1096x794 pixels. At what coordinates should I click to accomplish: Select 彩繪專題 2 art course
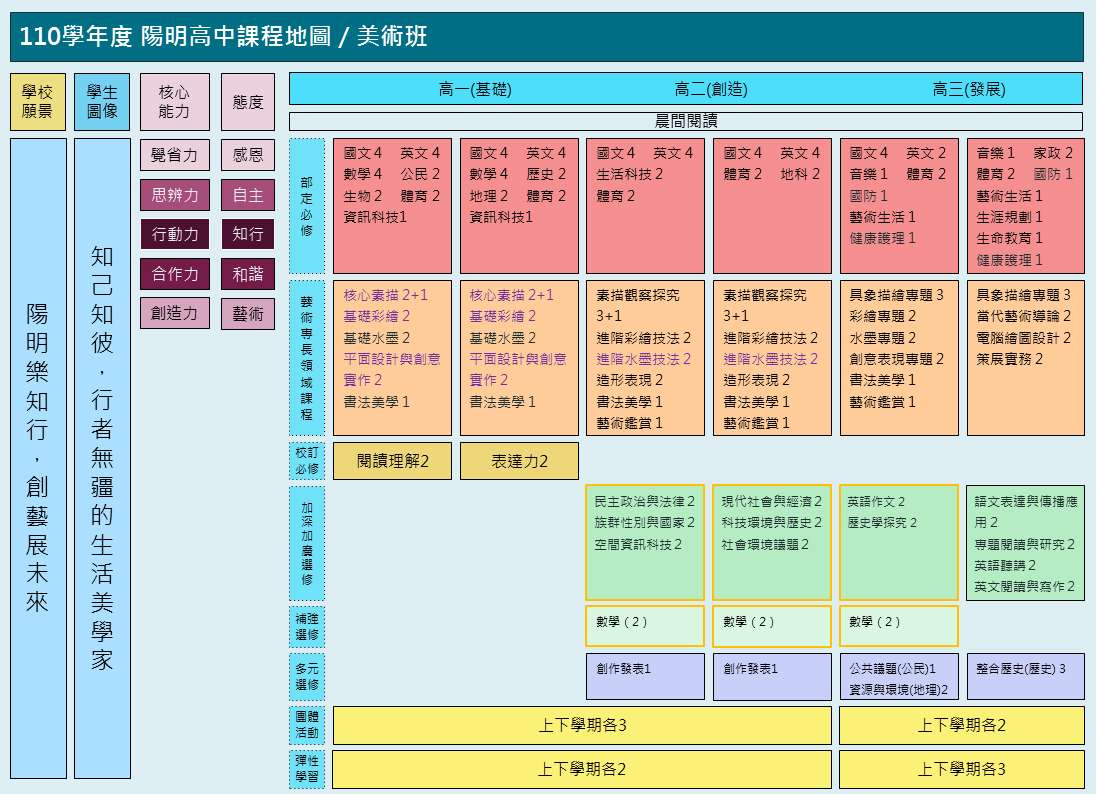pos(882,316)
